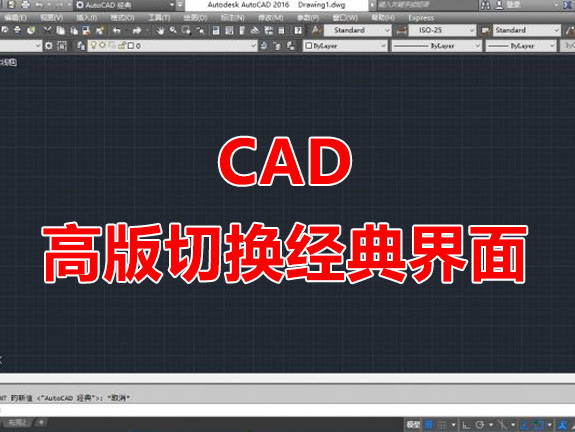The image size is (575, 432).
Task: Open the Layer Properties Manager icon
Action: [x=81, y=46]
